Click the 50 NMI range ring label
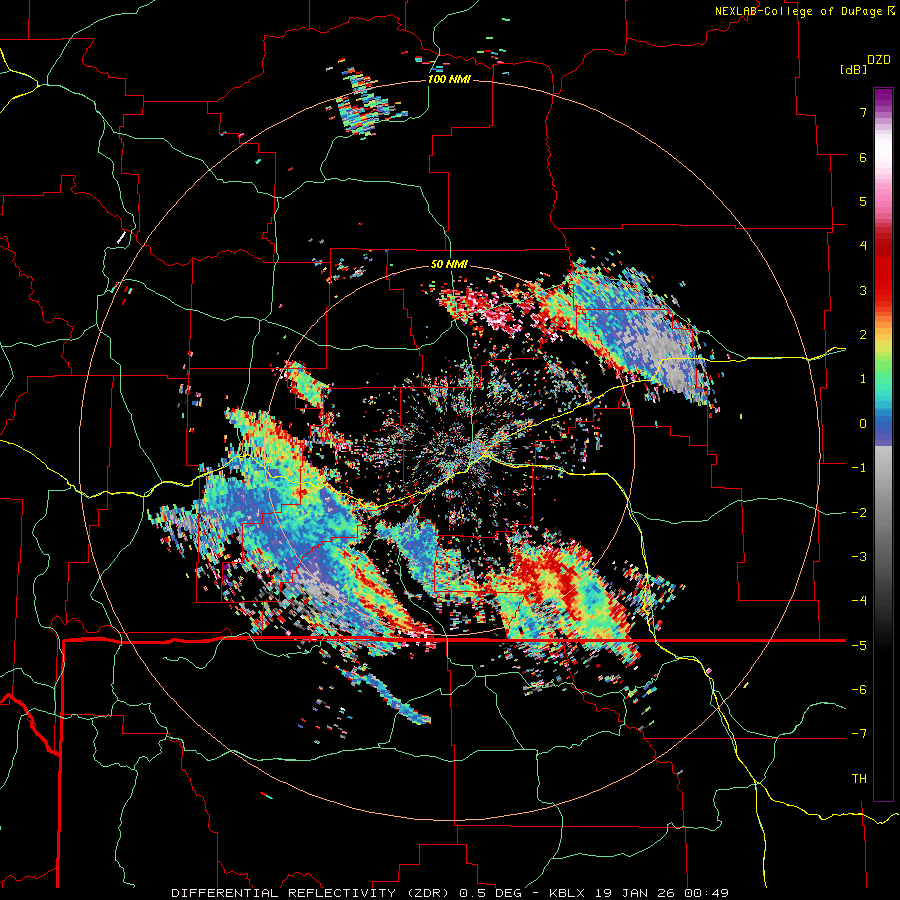Image resolution: width=900 pixels, height=900 pixels. 449,265
